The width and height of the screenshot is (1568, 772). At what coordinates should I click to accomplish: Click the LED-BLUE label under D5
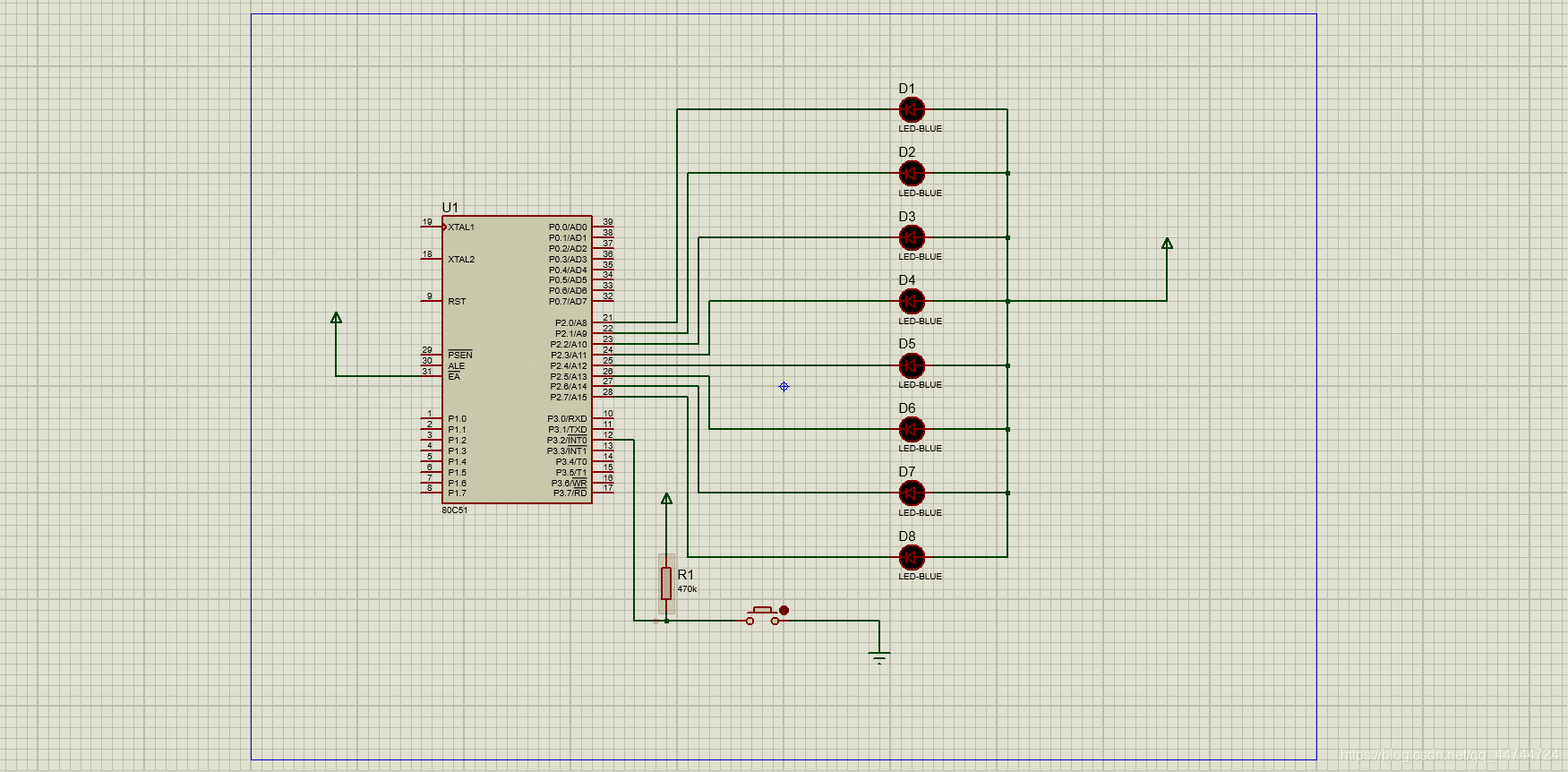click(x=921, y=385)
